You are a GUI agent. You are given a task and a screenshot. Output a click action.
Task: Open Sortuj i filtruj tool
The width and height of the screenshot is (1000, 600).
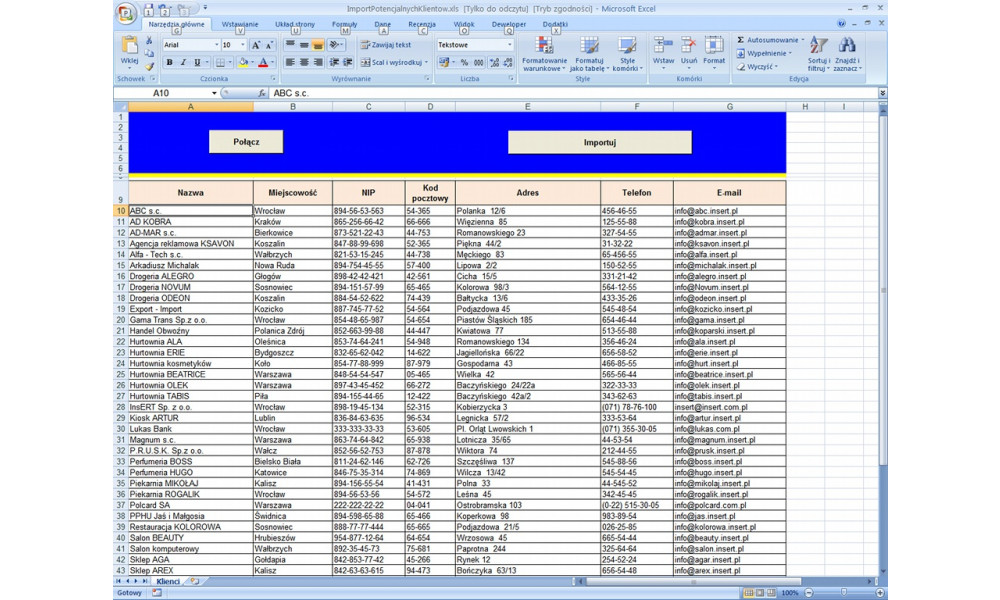tap(818, 54)
